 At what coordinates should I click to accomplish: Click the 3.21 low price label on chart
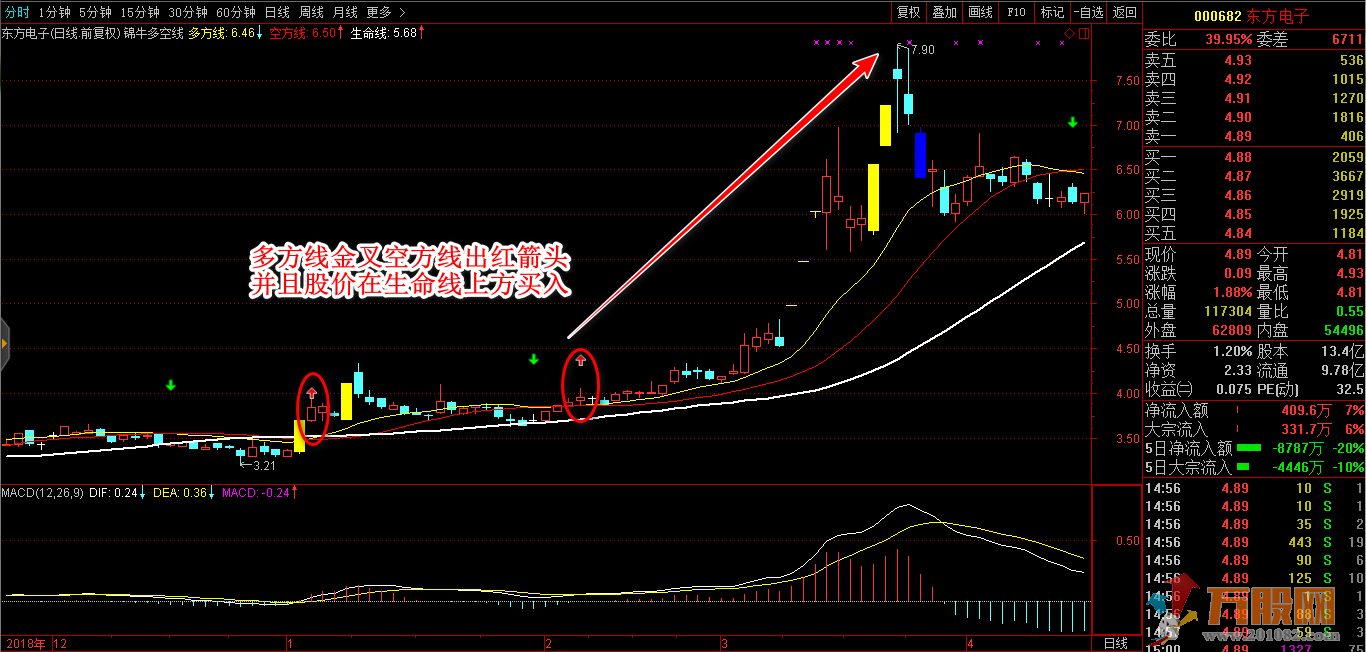(x=264, y=466)
